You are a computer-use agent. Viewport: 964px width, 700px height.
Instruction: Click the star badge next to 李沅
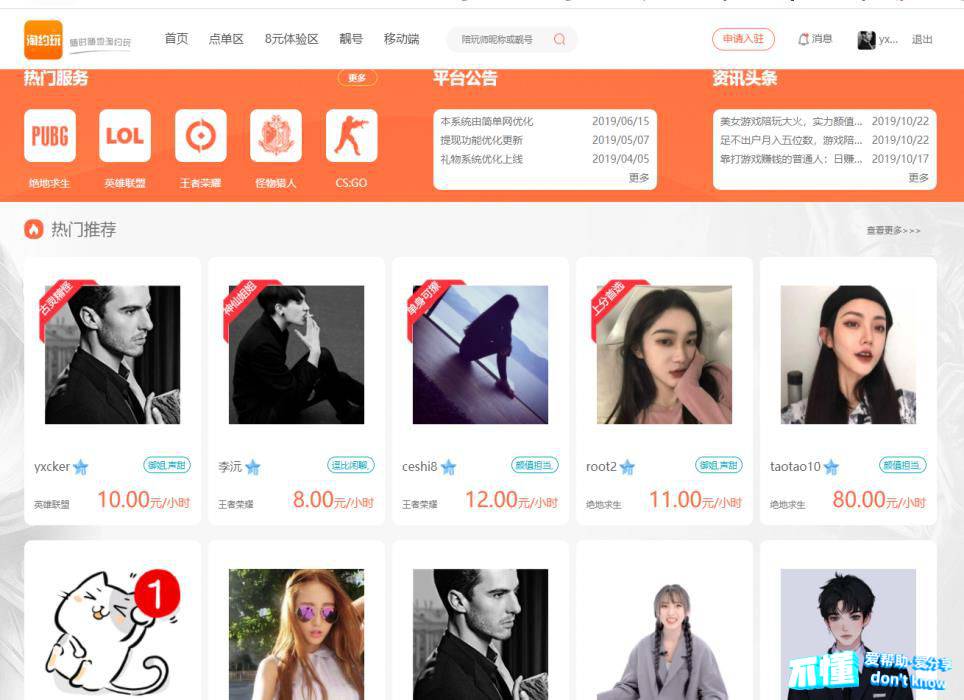click(x=253, y=468)
